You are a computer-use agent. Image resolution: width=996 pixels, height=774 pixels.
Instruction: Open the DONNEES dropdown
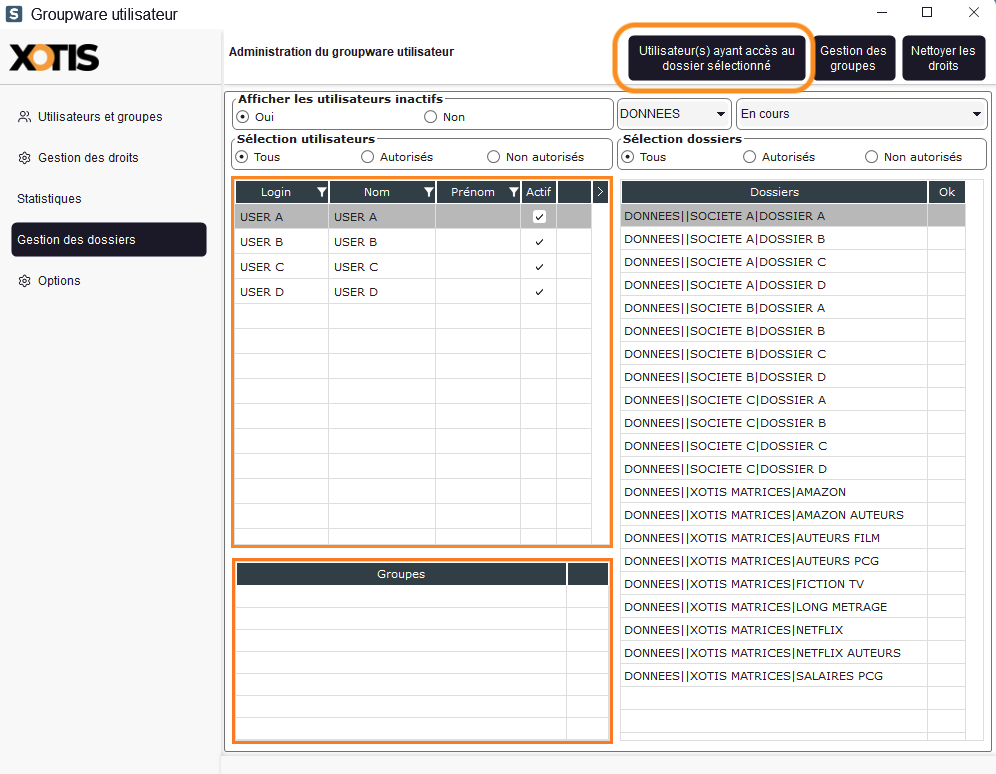pos(673,114)
